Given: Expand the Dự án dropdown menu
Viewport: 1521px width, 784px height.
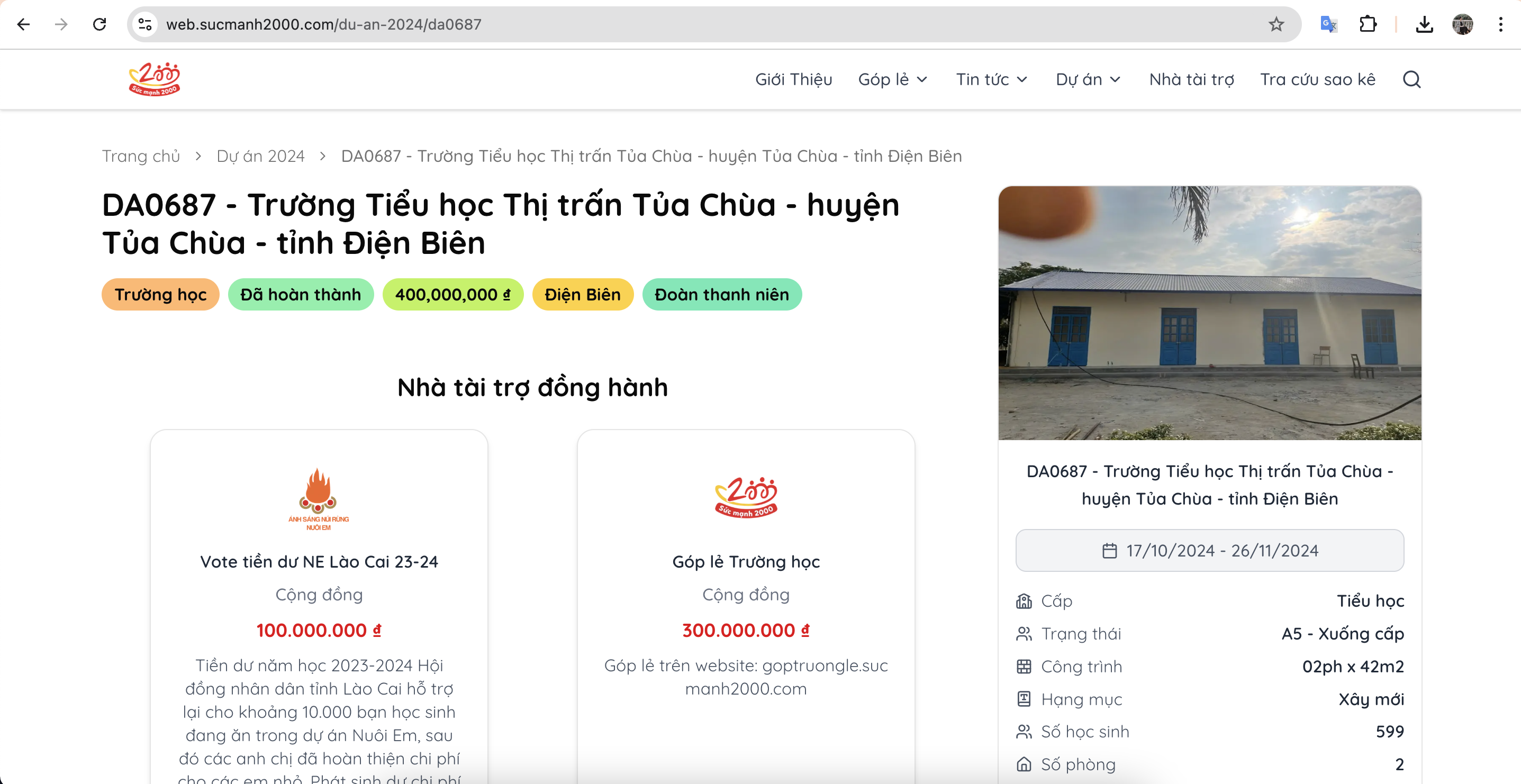Looking at the screenshot, I should pyautogui.click(x=1088, y=79).
